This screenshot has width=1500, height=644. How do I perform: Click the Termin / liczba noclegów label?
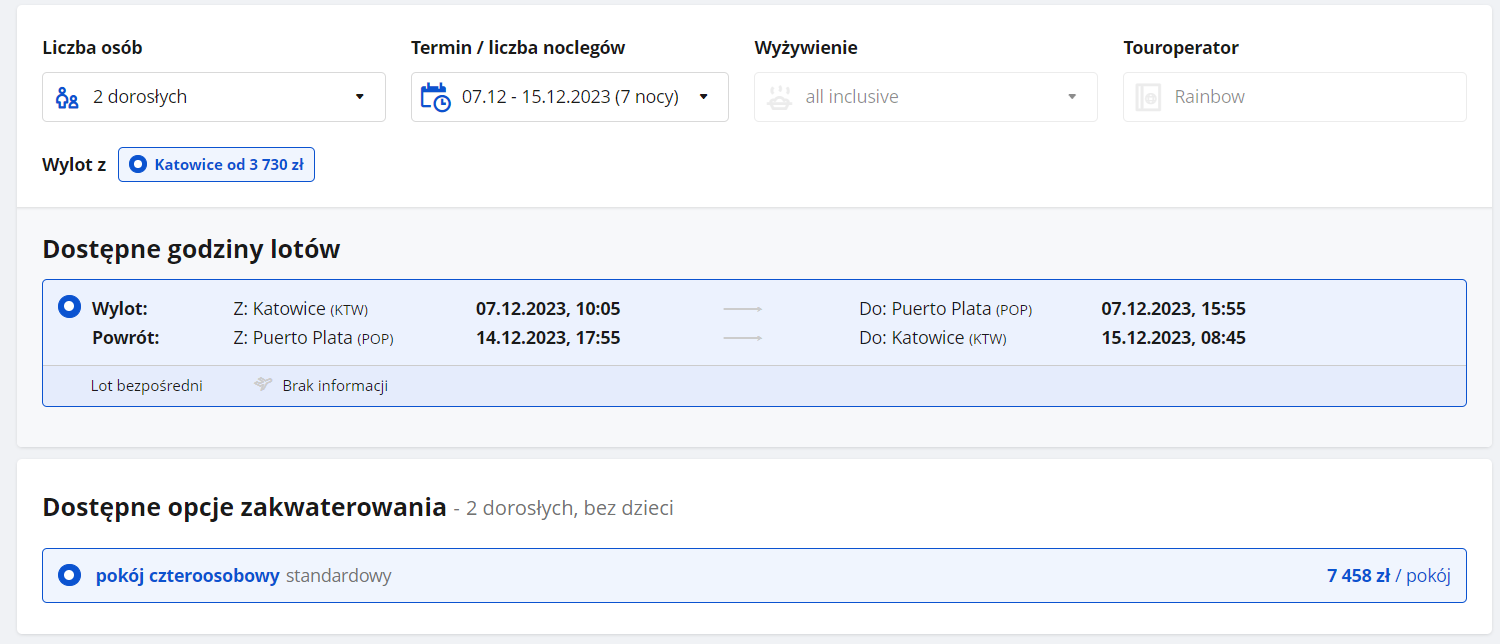[518, 47]
